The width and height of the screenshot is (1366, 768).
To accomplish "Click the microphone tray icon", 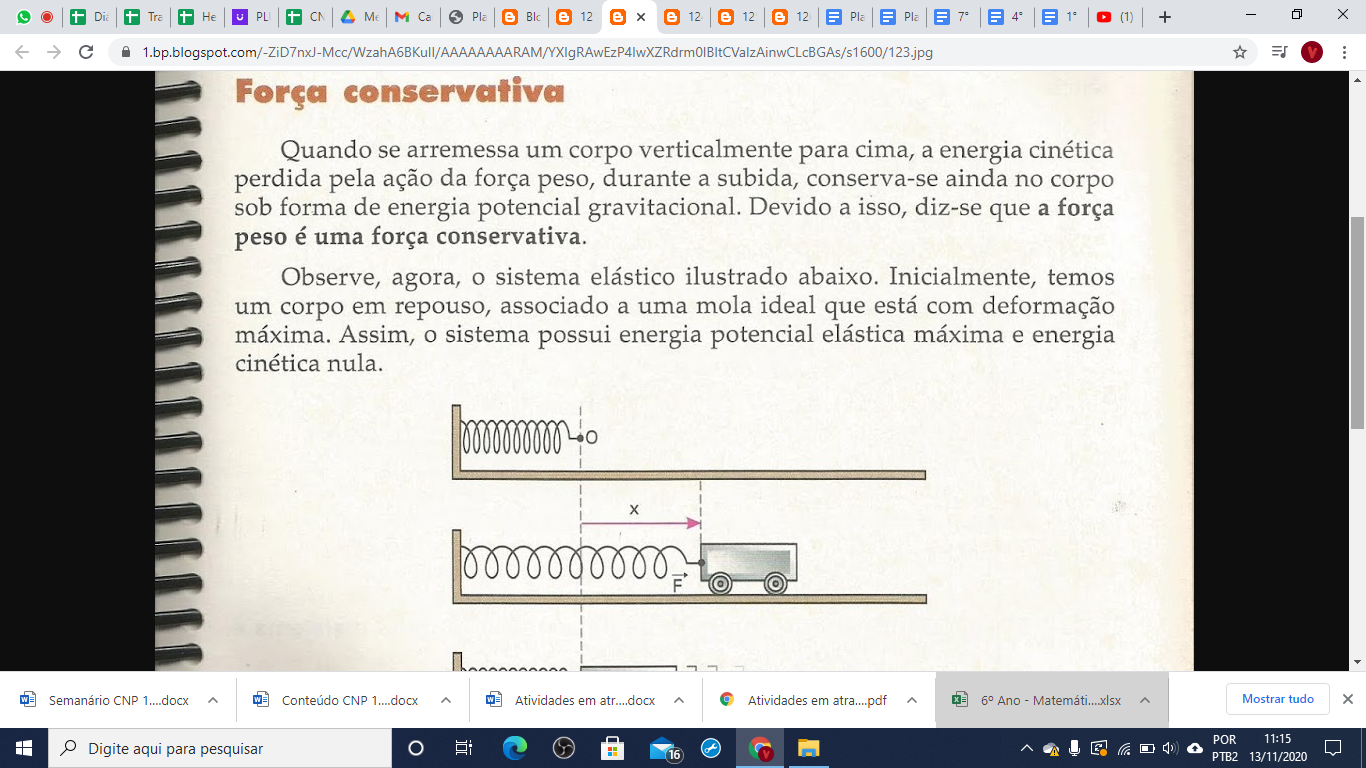I will point(1075,748).
